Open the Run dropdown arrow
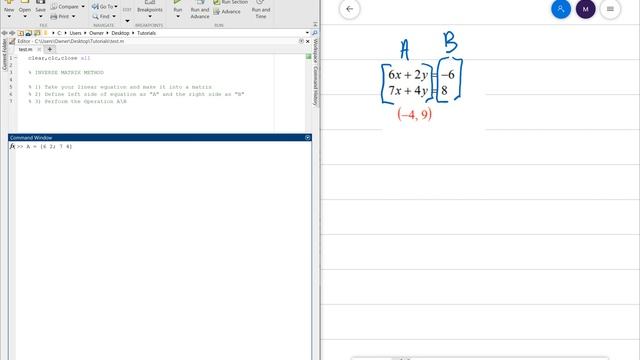This screenshot has width=640, height=360. pos(178,16)
